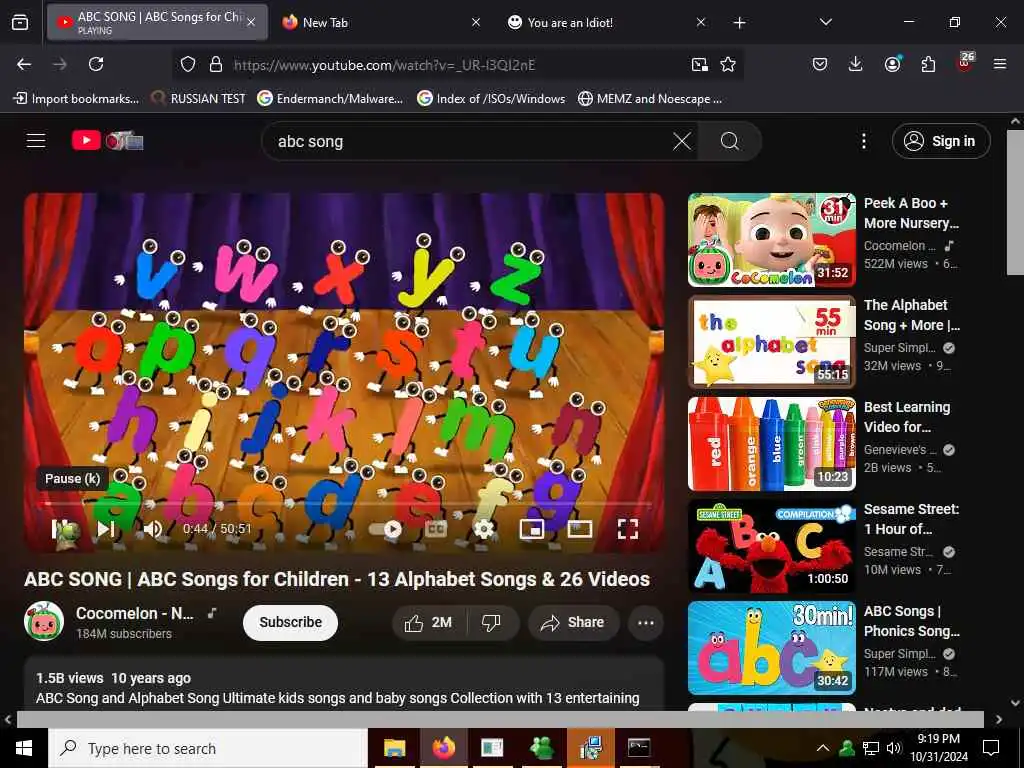This screenshot has height=768, width=1024.
Task: Select the ABC SONG playing tab
Action: (157, 22)
